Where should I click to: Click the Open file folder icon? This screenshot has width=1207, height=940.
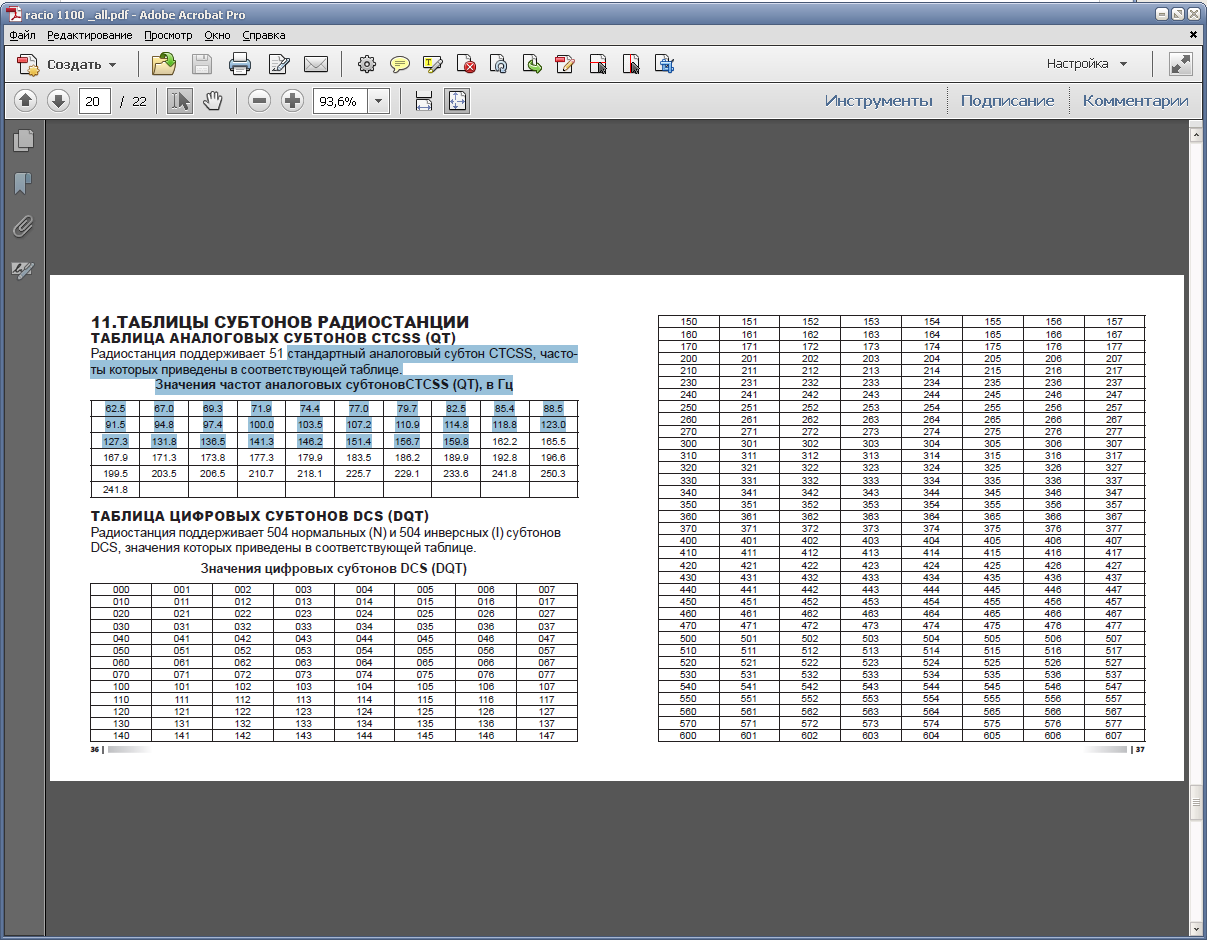click(163, 65)
